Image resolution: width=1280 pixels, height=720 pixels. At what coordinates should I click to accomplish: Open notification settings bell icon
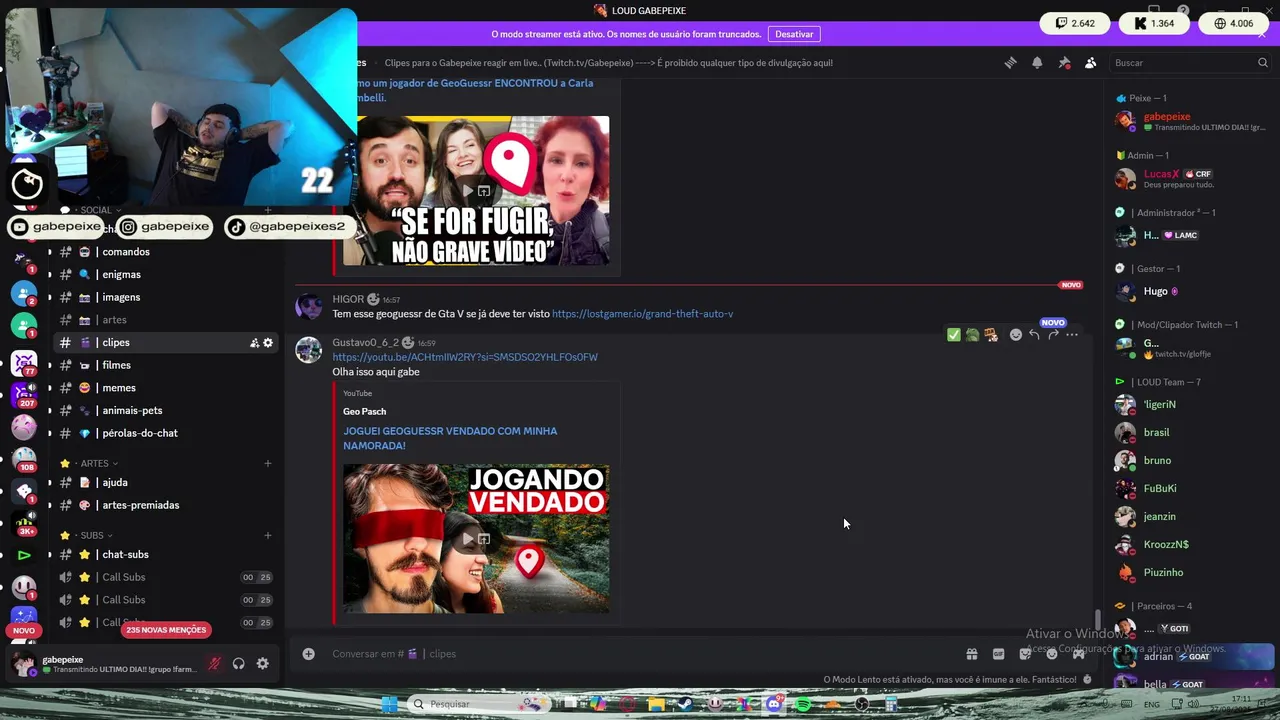click(1037, 63)
